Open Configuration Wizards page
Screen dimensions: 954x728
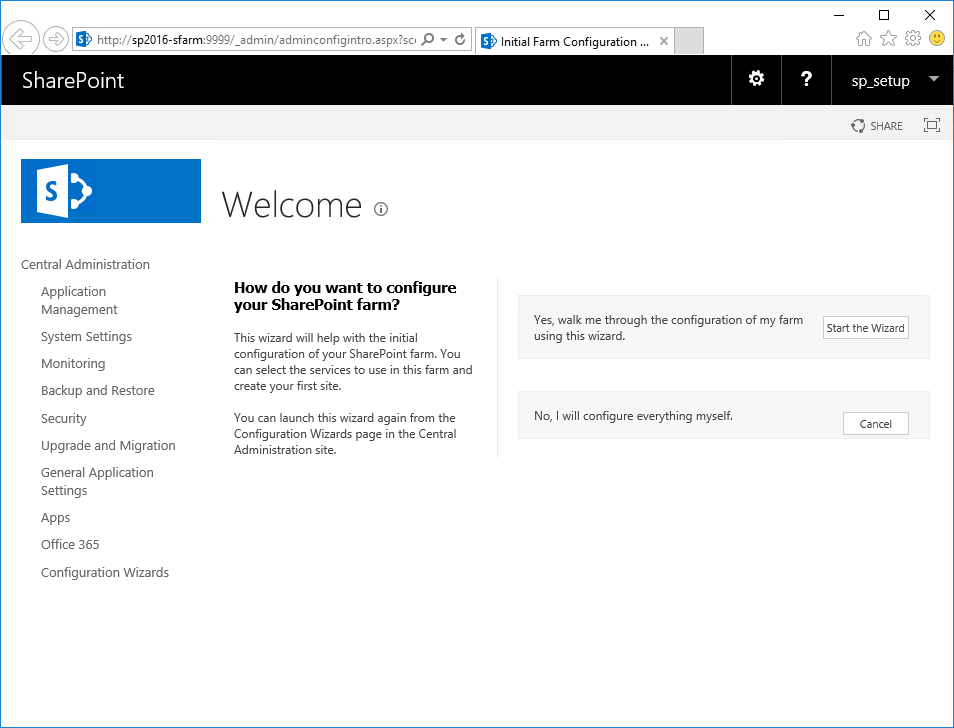(105, 572)
